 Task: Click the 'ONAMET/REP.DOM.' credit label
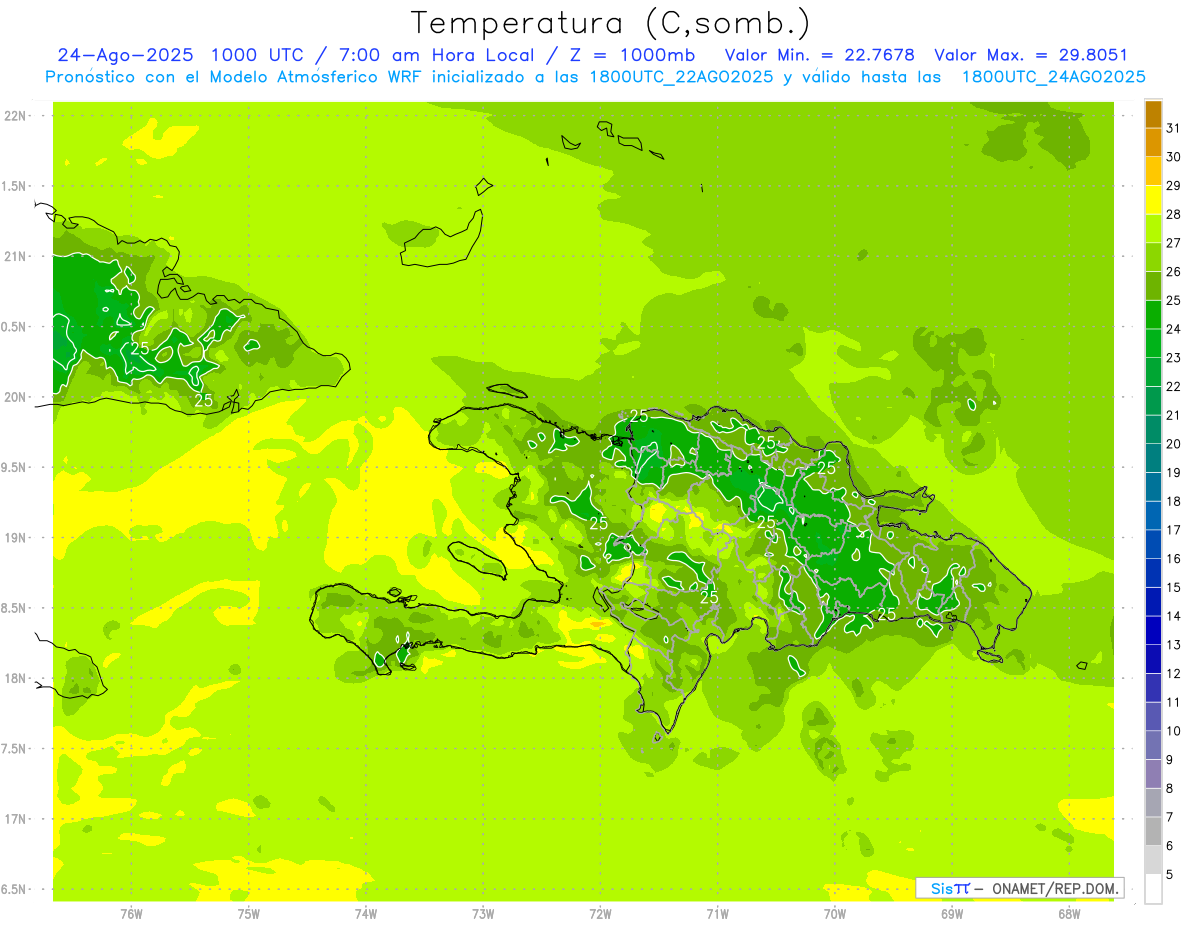tap(1056, 888)
